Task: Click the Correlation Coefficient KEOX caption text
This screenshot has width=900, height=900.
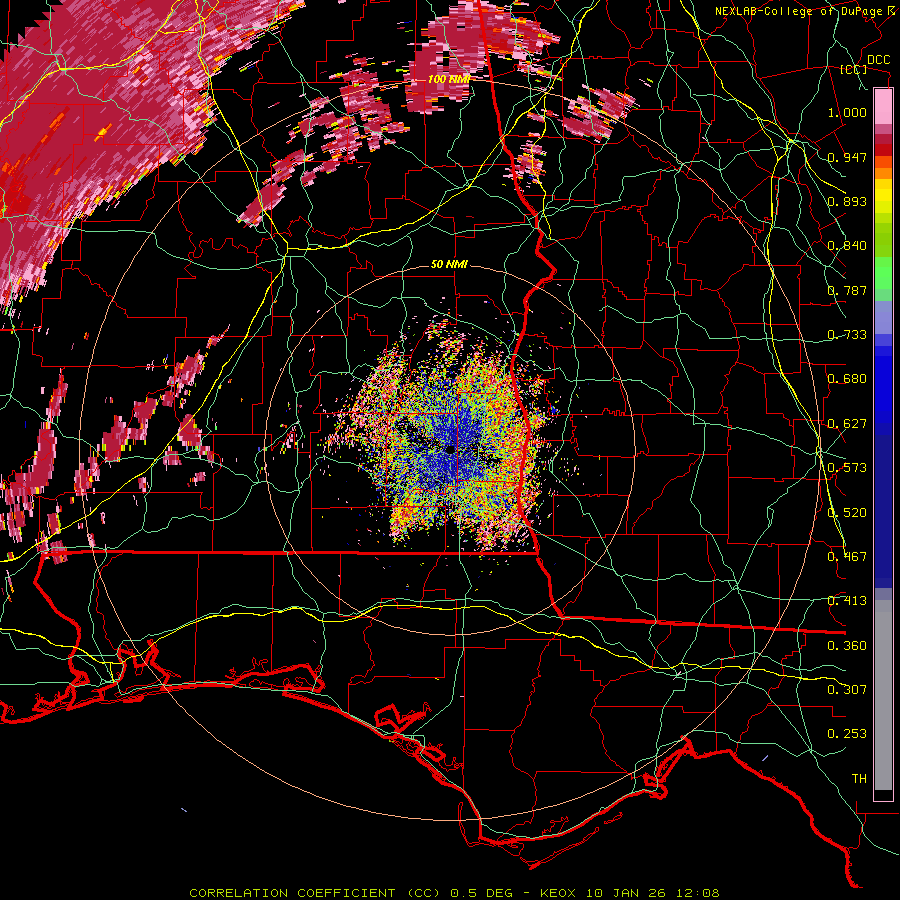Action: point(454,893)
